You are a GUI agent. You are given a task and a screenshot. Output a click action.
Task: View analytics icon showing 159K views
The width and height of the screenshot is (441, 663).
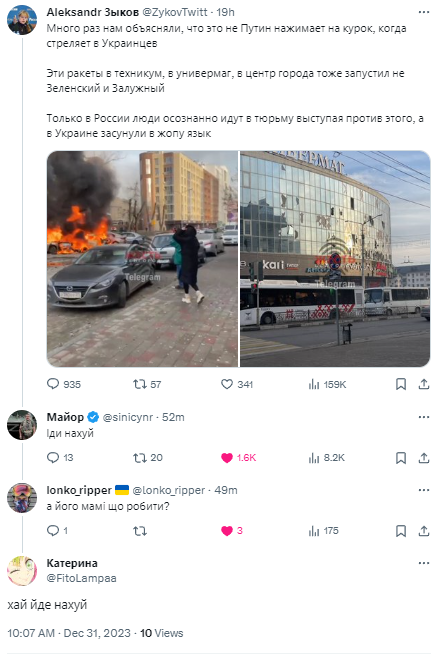327,384
